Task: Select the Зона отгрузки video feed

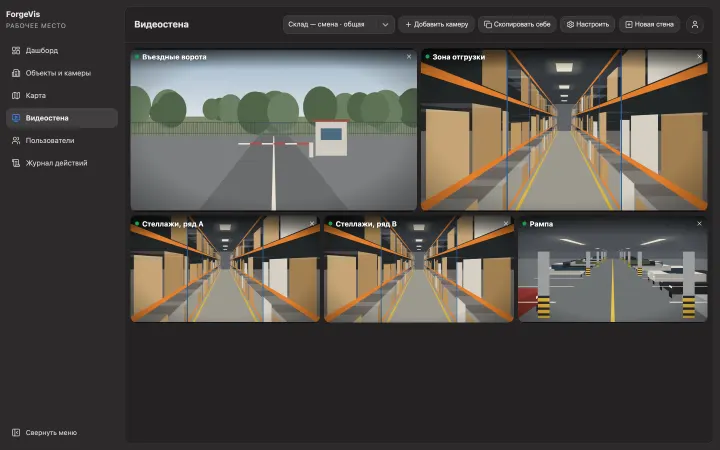Action: pyautogui.click(x=564, y=130)
